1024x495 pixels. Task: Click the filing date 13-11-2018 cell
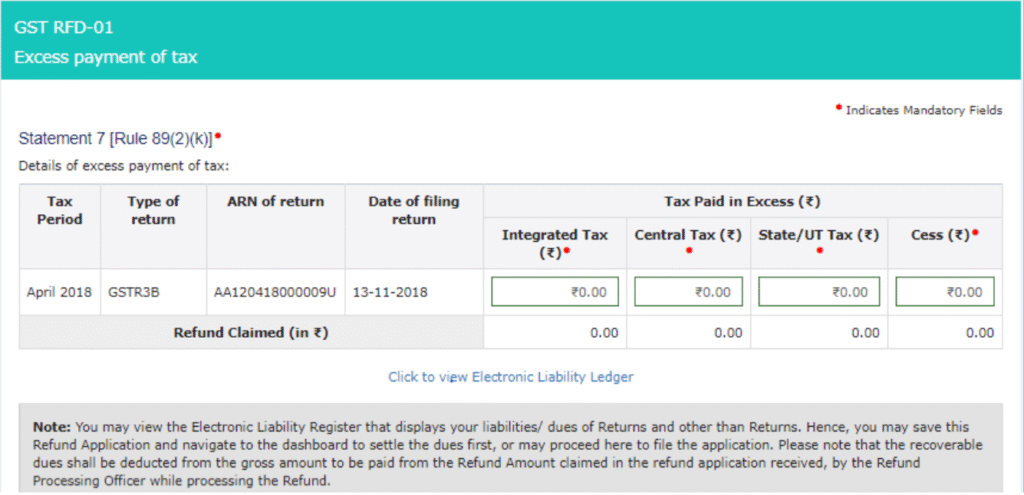click(393, 292)
